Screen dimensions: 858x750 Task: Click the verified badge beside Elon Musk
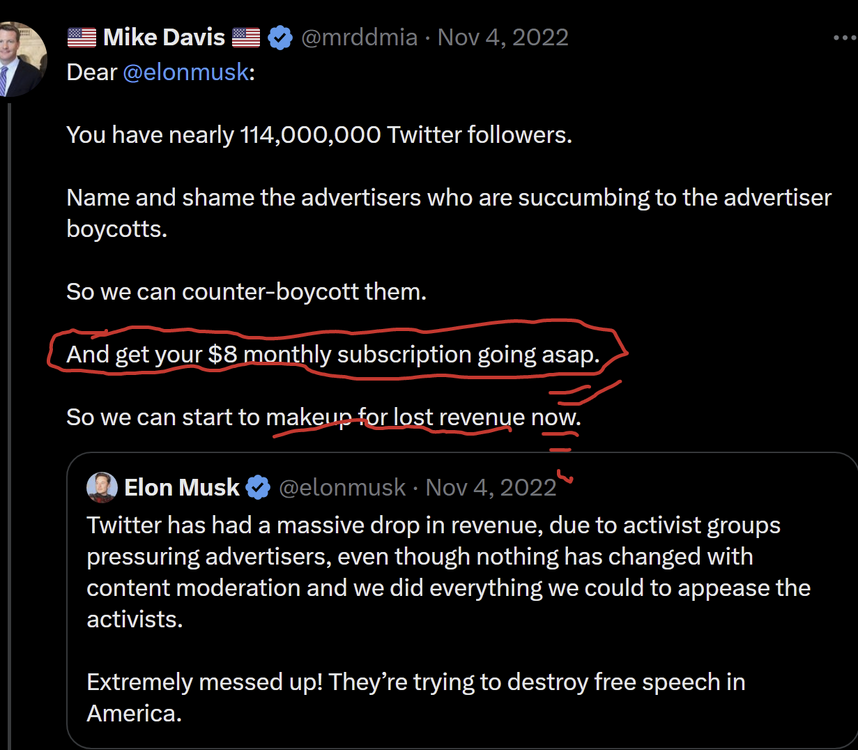pos(258,487)
